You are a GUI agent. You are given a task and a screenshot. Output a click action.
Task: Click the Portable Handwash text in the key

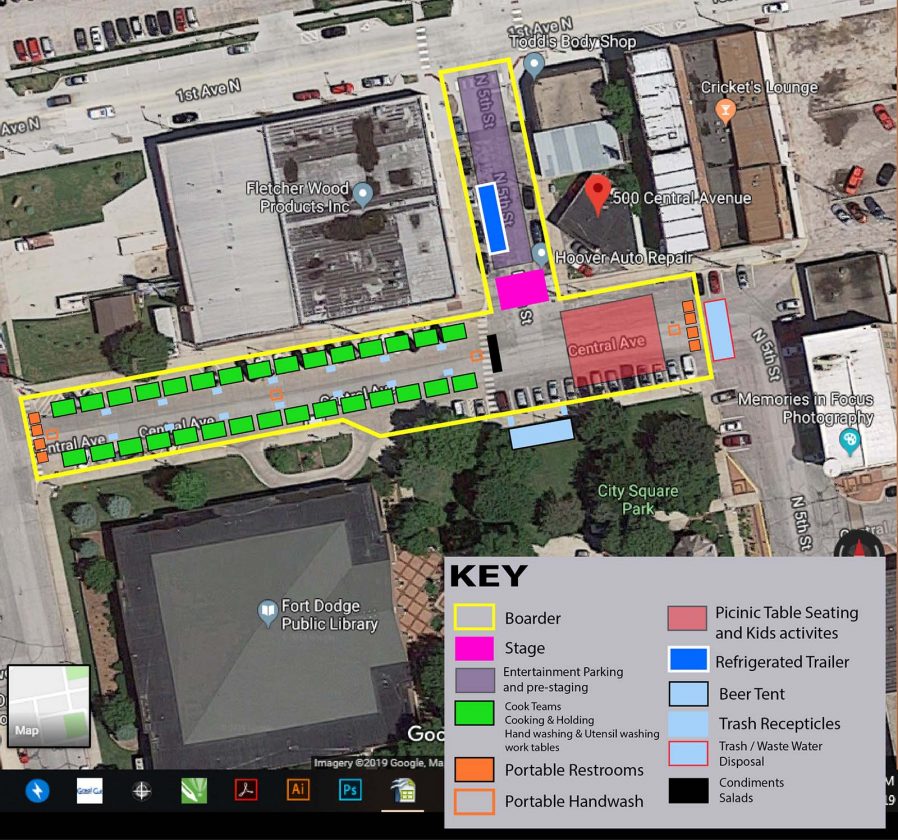[574, 801]
